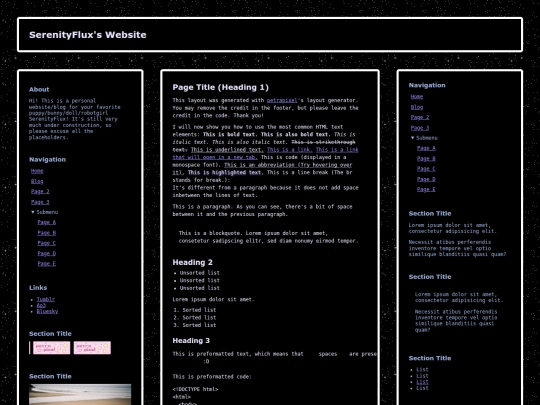540x405 pixels.
Task: Open Page B in right sidebar submenu
Action: 426,158
